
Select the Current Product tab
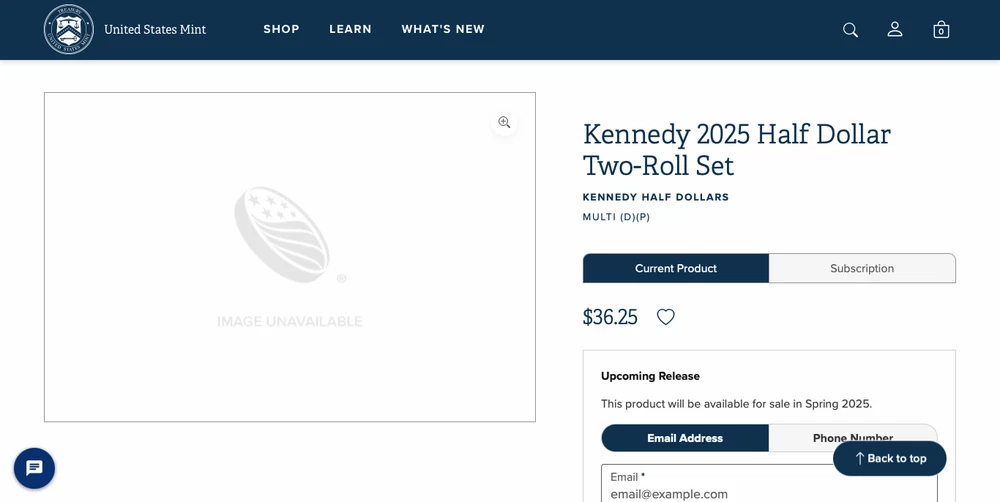click(x=676, y=268)
